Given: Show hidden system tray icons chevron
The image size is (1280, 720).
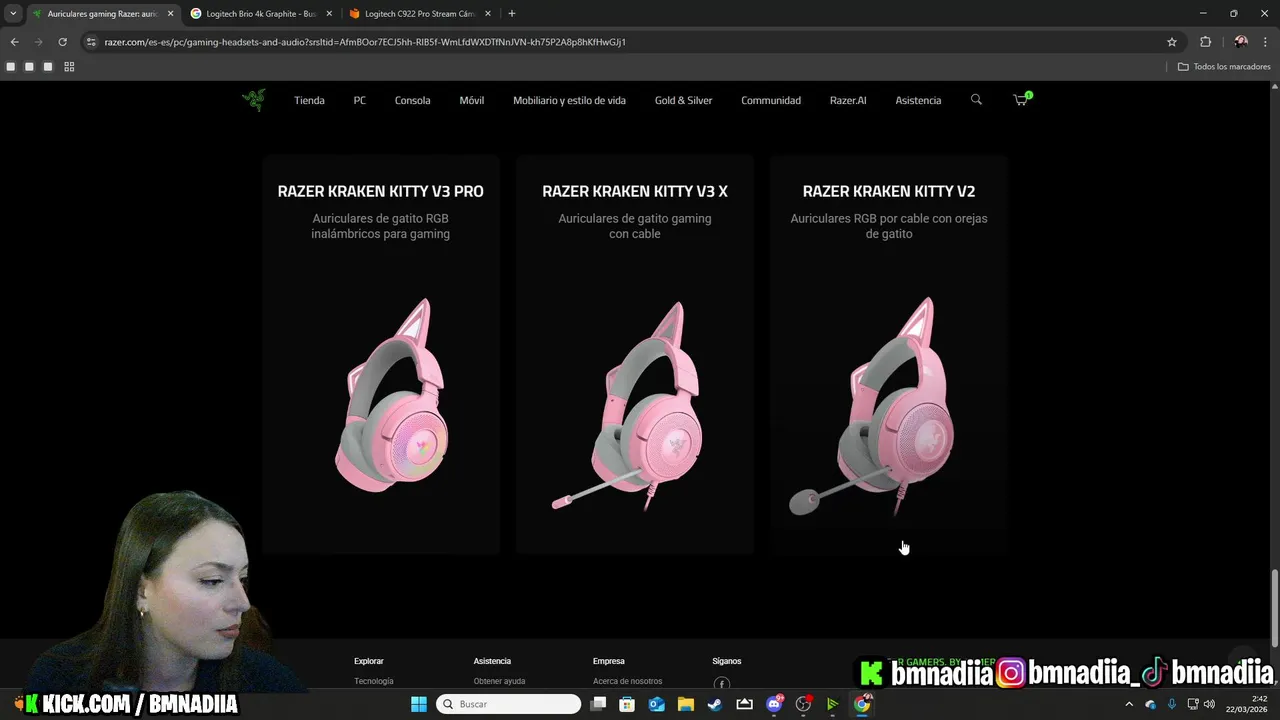Looking at the screenshot, I should click(1129, 704).
